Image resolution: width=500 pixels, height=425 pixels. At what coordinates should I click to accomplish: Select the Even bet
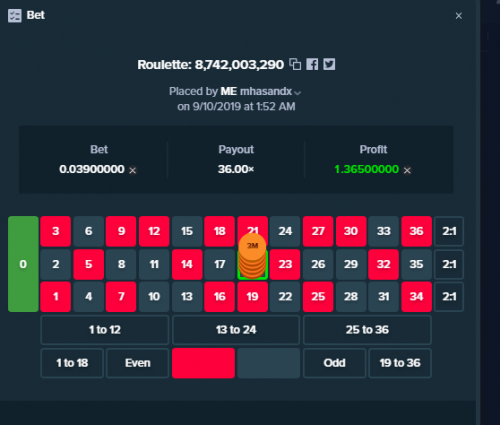(x=138, y=363)
